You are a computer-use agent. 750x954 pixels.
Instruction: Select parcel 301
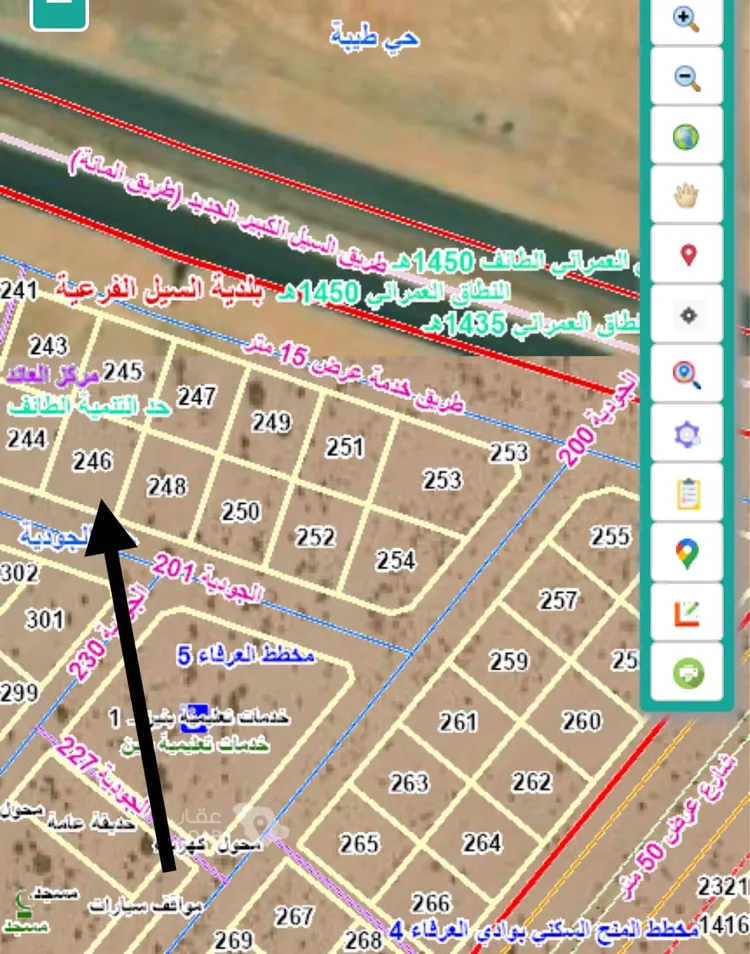pos(44,619)
